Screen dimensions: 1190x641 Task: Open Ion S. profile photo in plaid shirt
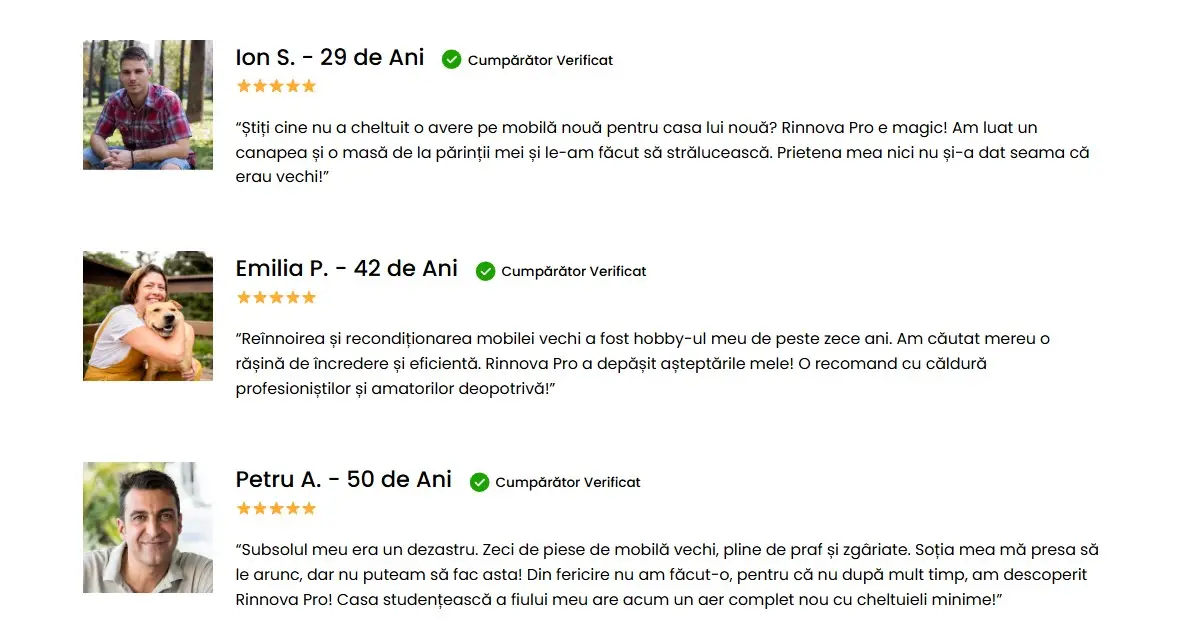[x=148, y=105]
